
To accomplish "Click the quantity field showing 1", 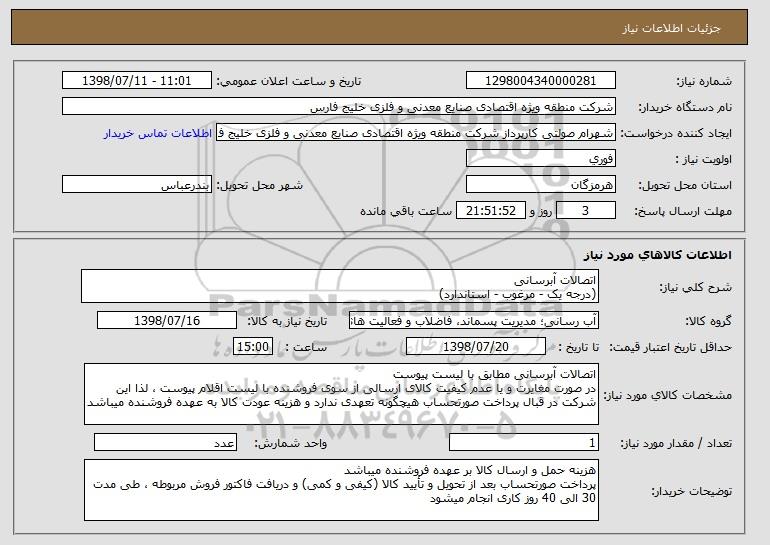I will [x=524, y=442].
